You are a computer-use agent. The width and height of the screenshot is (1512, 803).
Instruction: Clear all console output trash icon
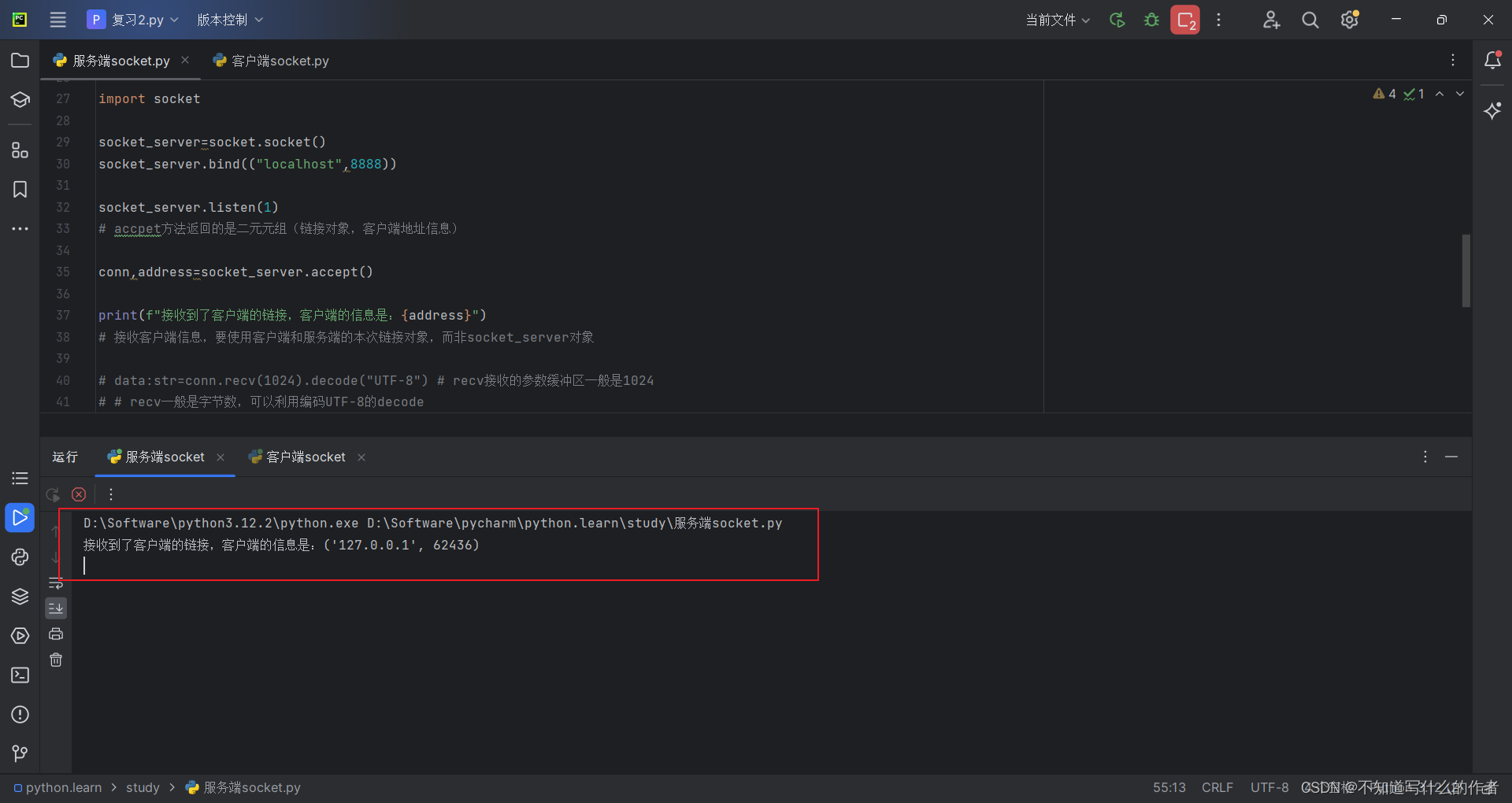coord(56,660)
